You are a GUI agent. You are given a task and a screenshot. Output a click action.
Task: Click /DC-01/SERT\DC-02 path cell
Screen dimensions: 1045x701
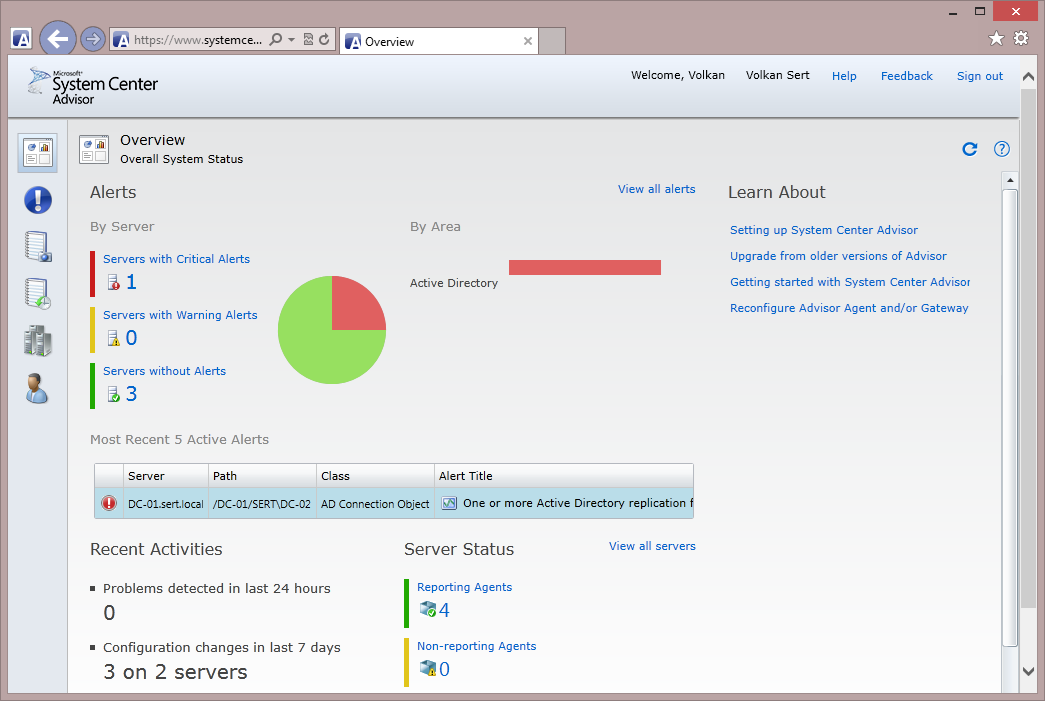pyautogui.click(x=263, y=504)
